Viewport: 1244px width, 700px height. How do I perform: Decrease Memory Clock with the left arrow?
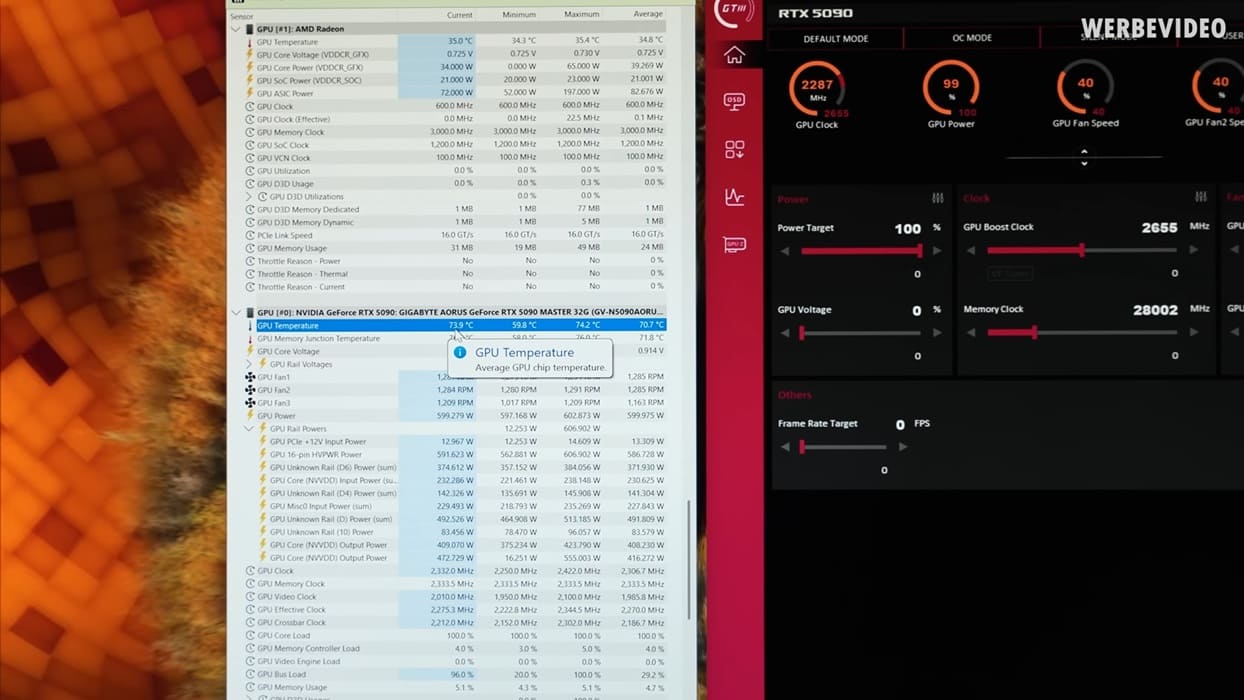[x=971, y=333]
